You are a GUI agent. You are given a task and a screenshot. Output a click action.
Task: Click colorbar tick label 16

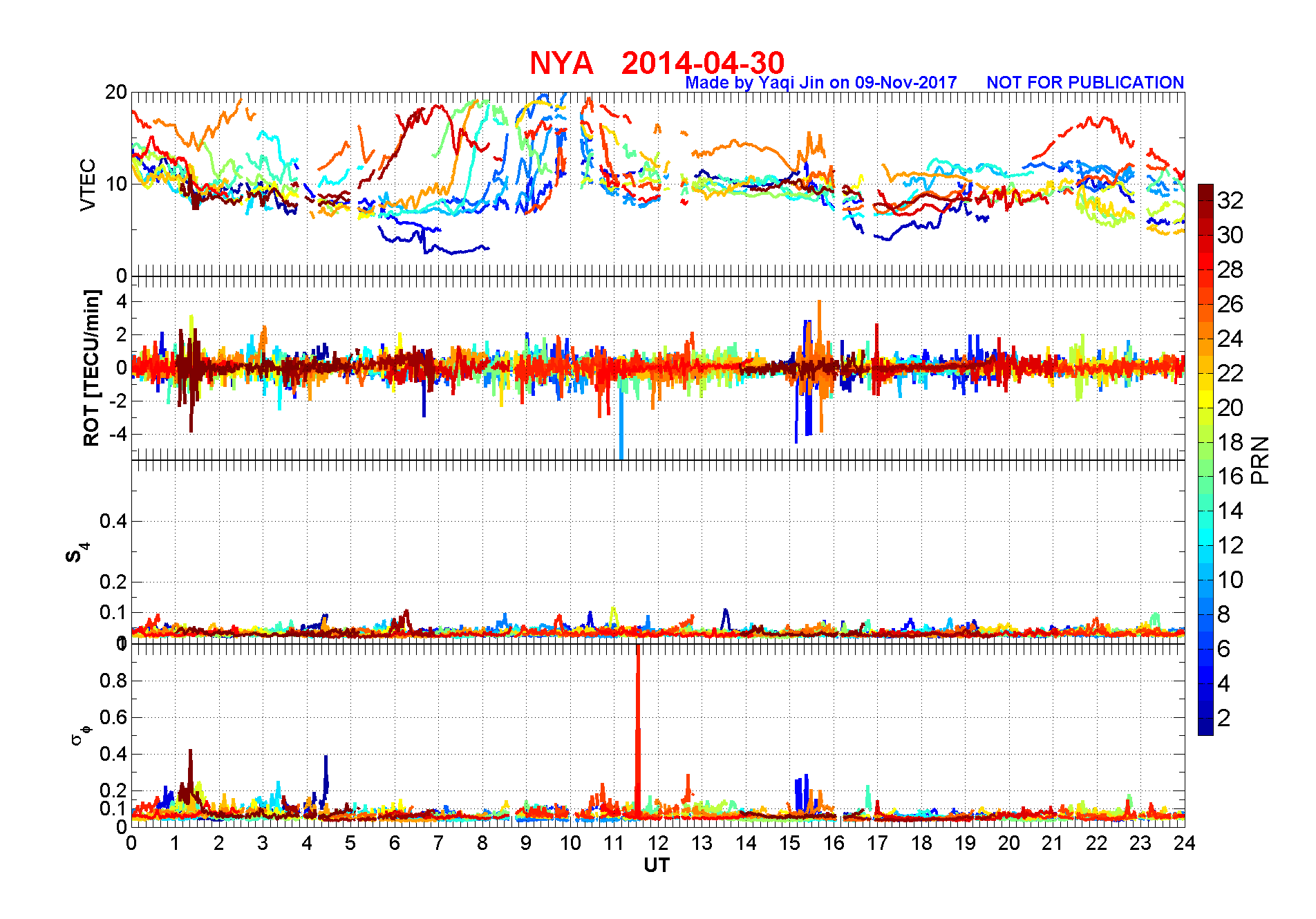(1230, 476)
